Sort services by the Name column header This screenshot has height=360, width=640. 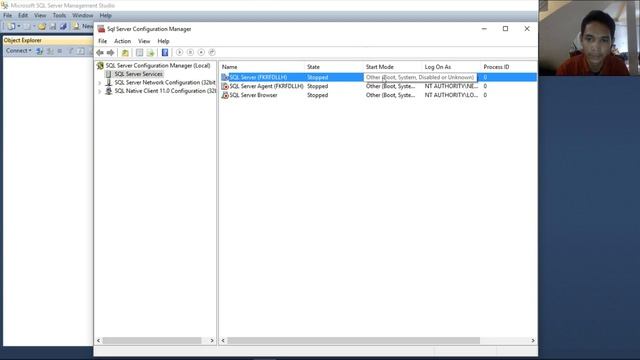click(x=262, y=67)
